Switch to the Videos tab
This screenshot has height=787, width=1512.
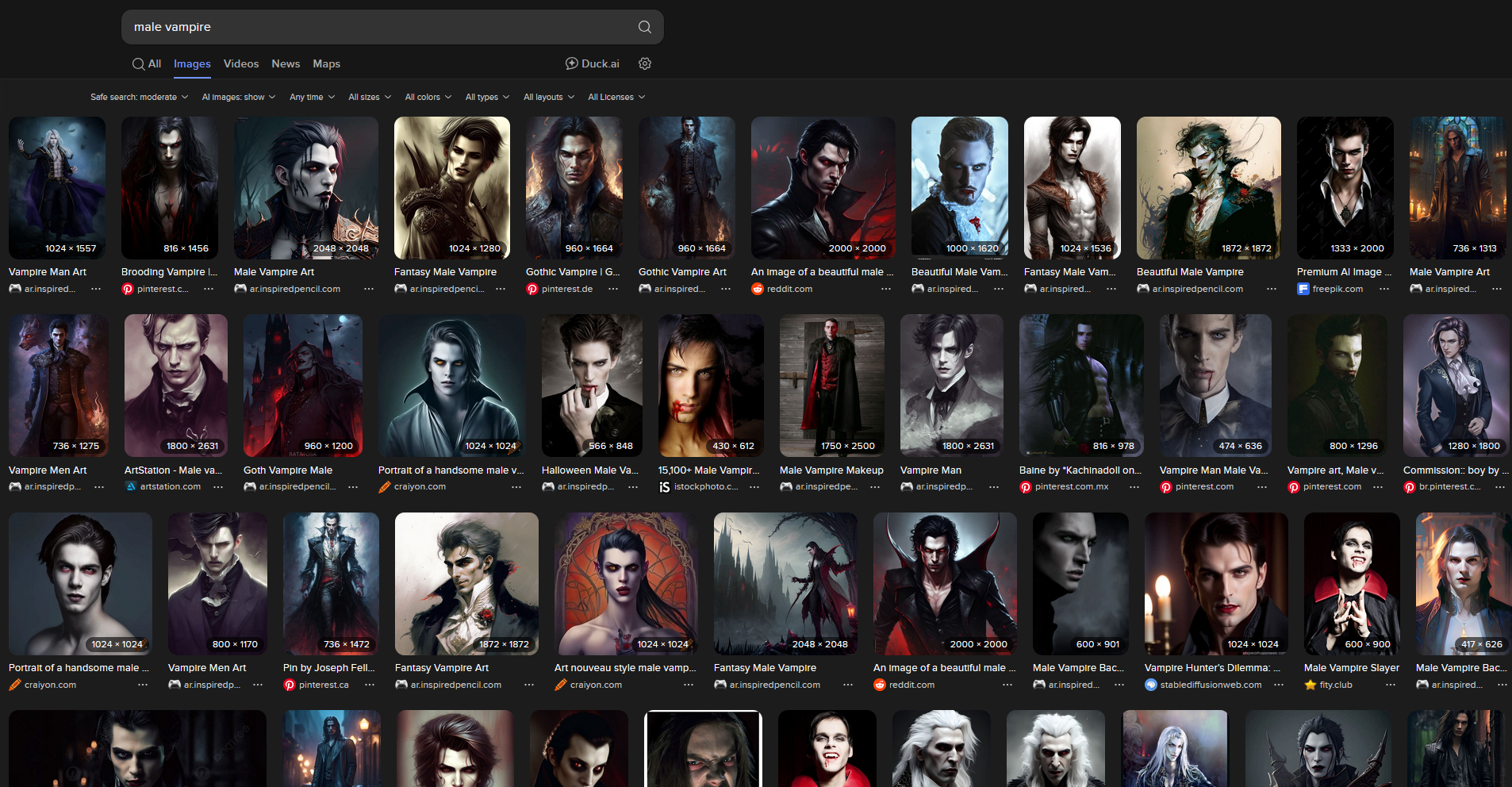point(241,63)
